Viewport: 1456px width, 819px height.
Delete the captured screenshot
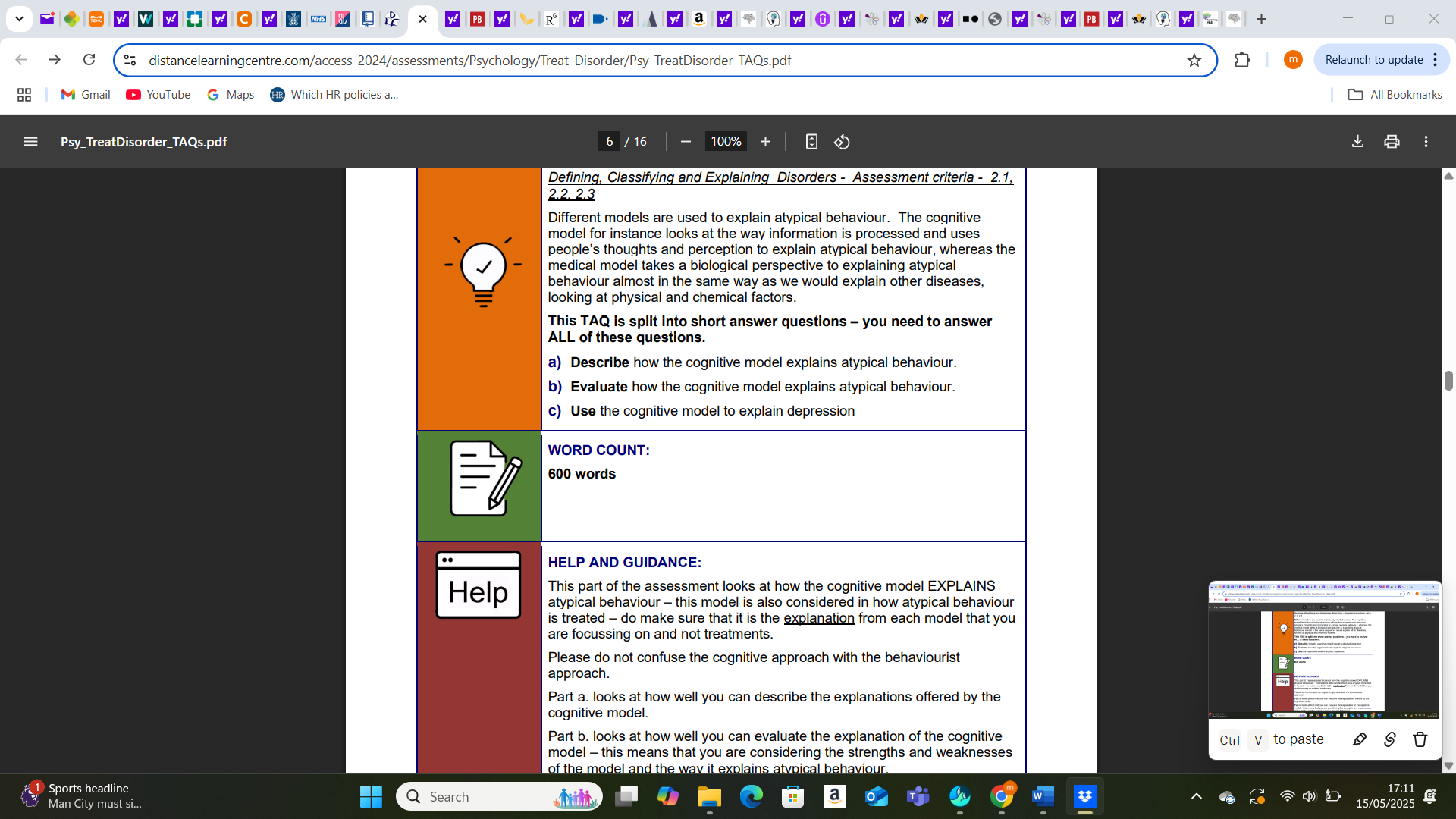click(1420, 739)
